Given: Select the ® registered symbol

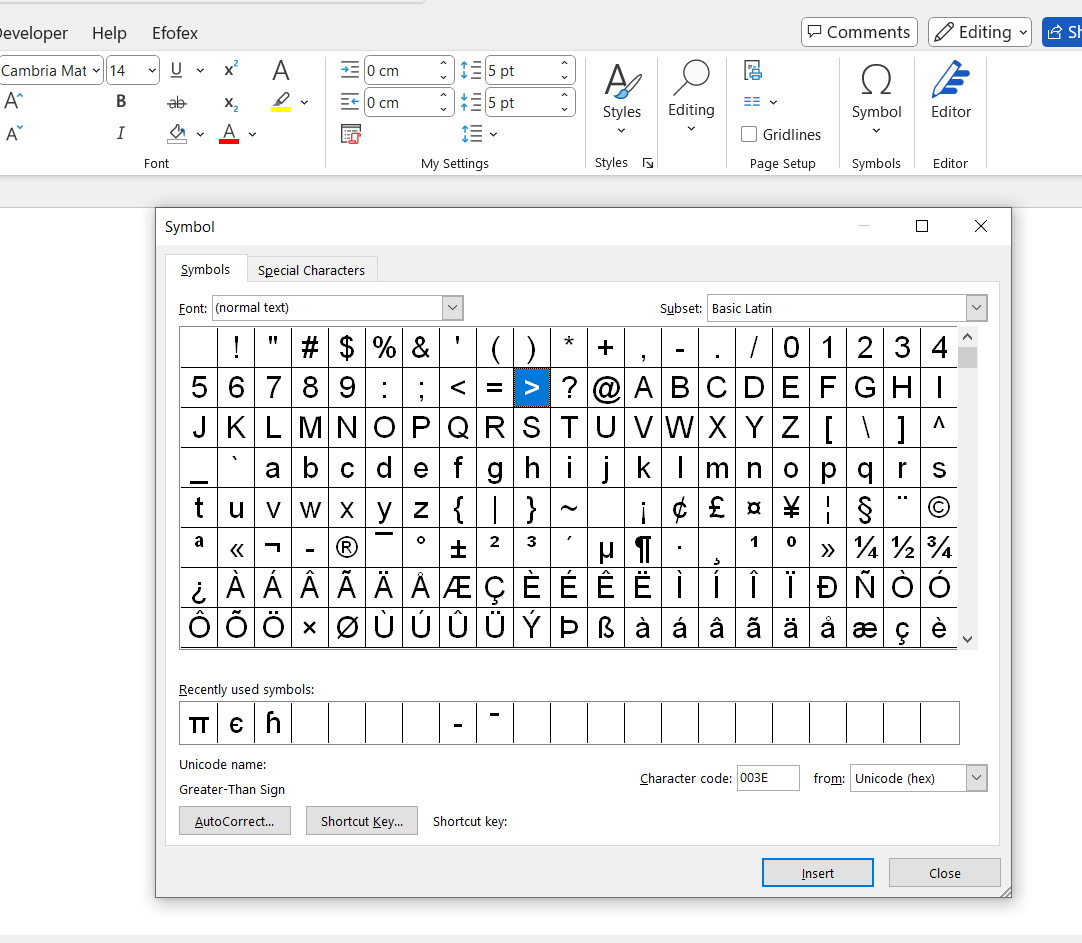Looking at the screenshot, I should point(347,548).
